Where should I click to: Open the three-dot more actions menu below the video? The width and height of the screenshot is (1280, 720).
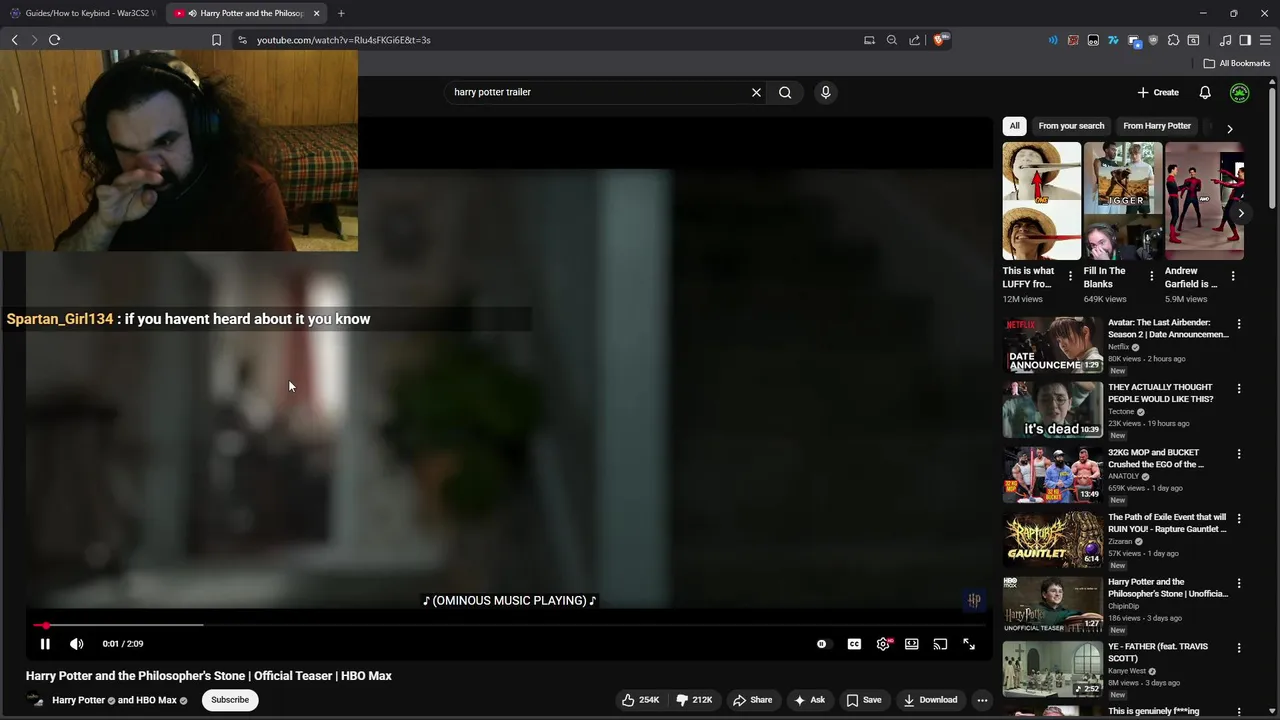(x=982, y=700)
